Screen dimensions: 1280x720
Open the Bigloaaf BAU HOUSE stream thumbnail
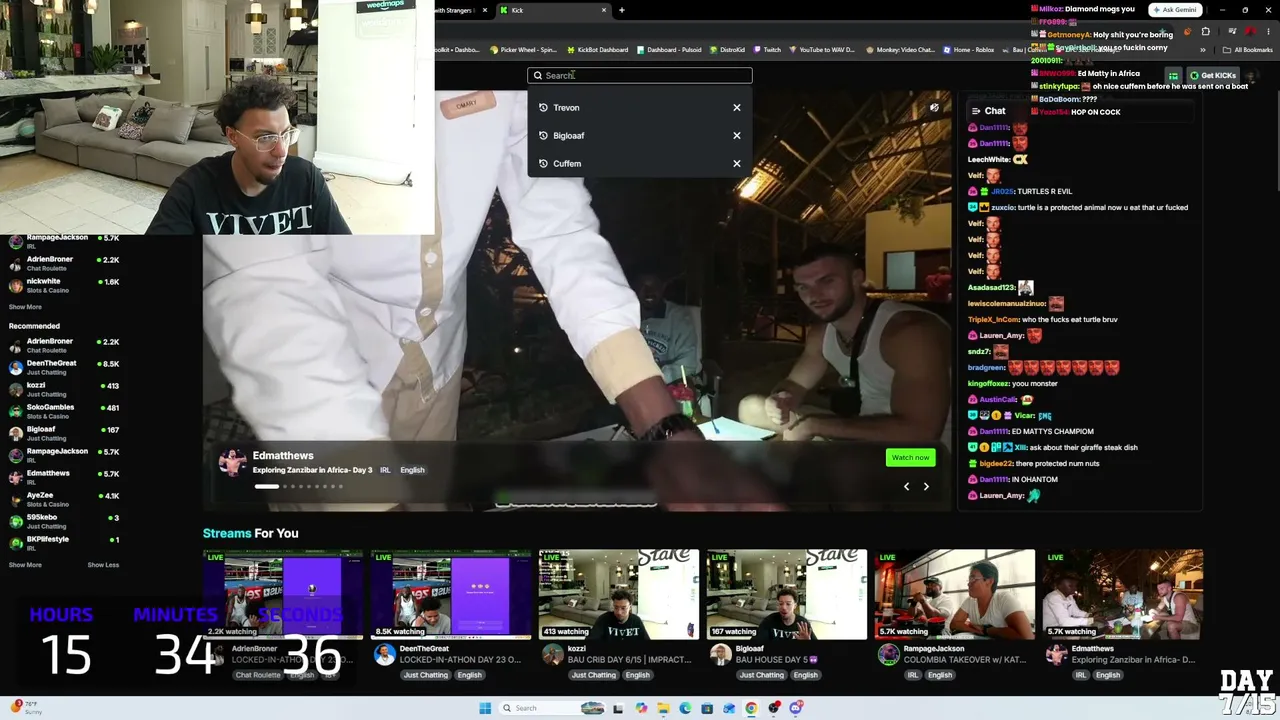[787, 594]
